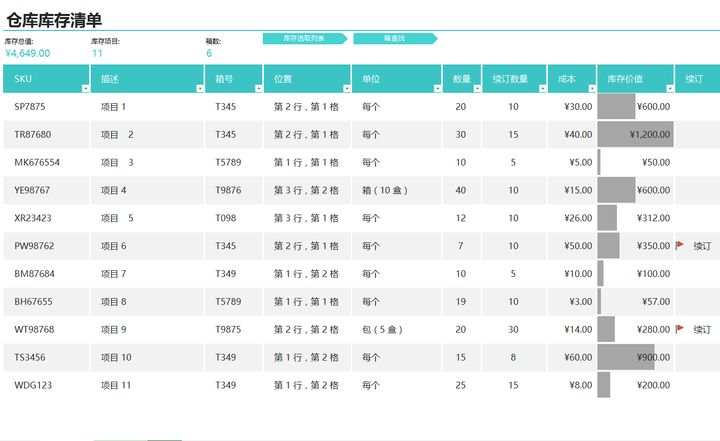Image resolution: width=720 pixels, height=441 pixels.
Task: Open the 位置 column filter dropdown
Action: [347, 88]
